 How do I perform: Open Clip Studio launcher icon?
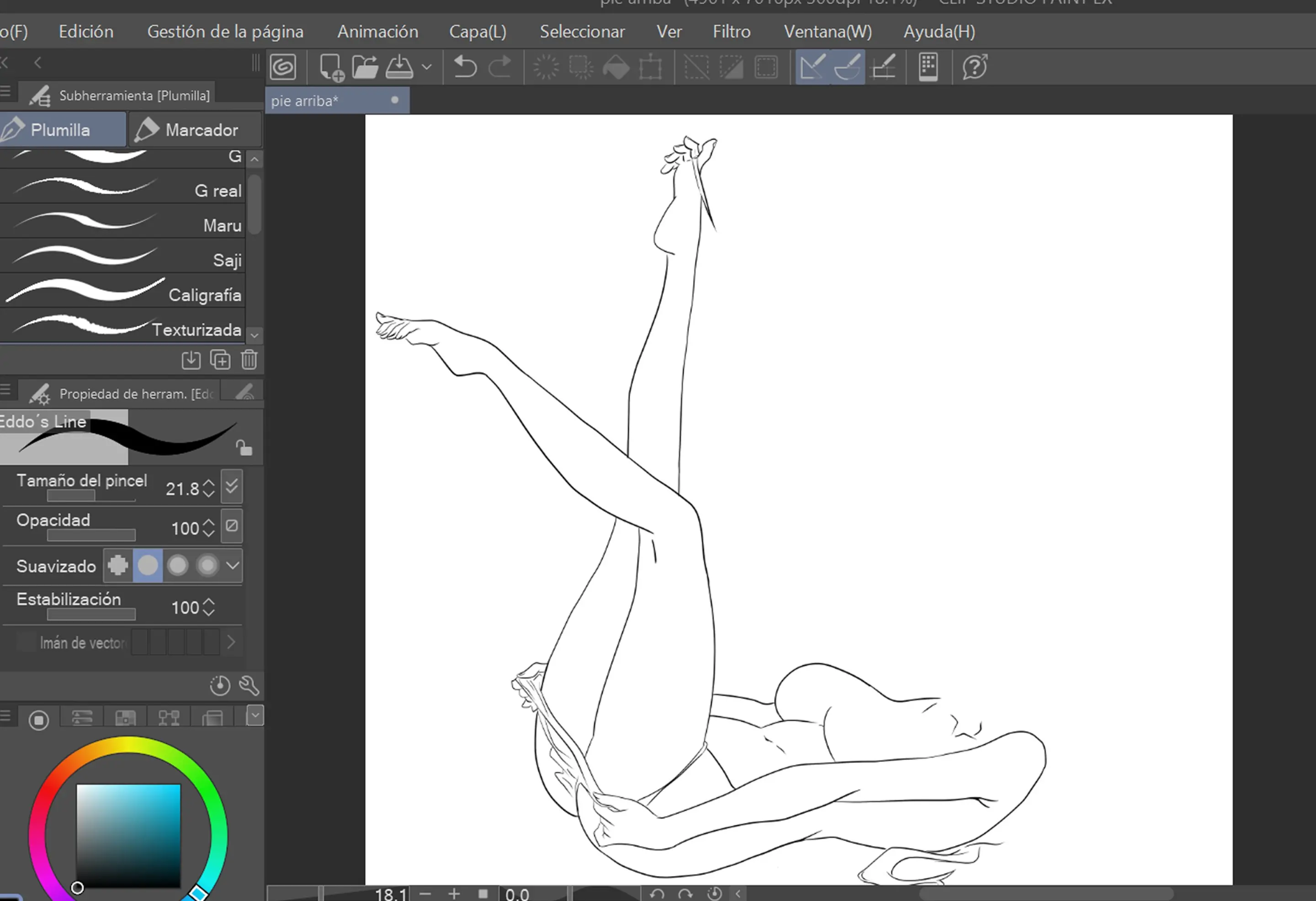coord(283,68)
